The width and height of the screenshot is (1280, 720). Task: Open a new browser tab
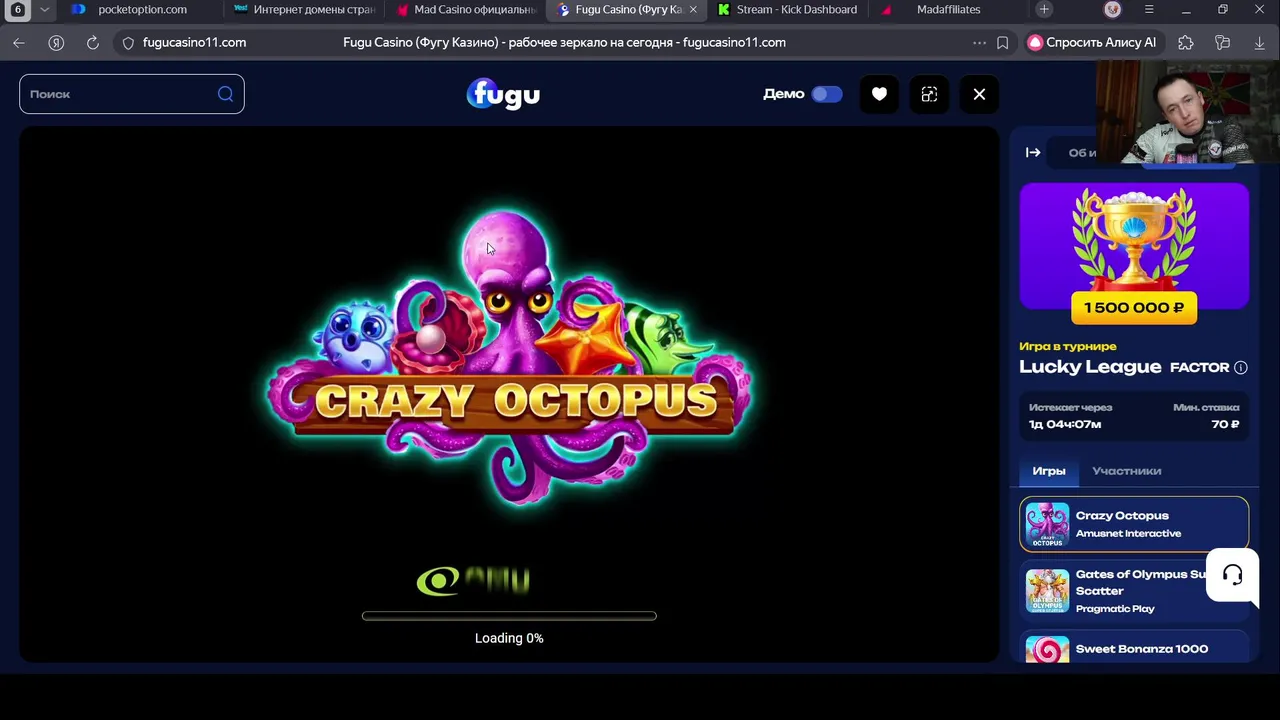[x=1044, y=10]
